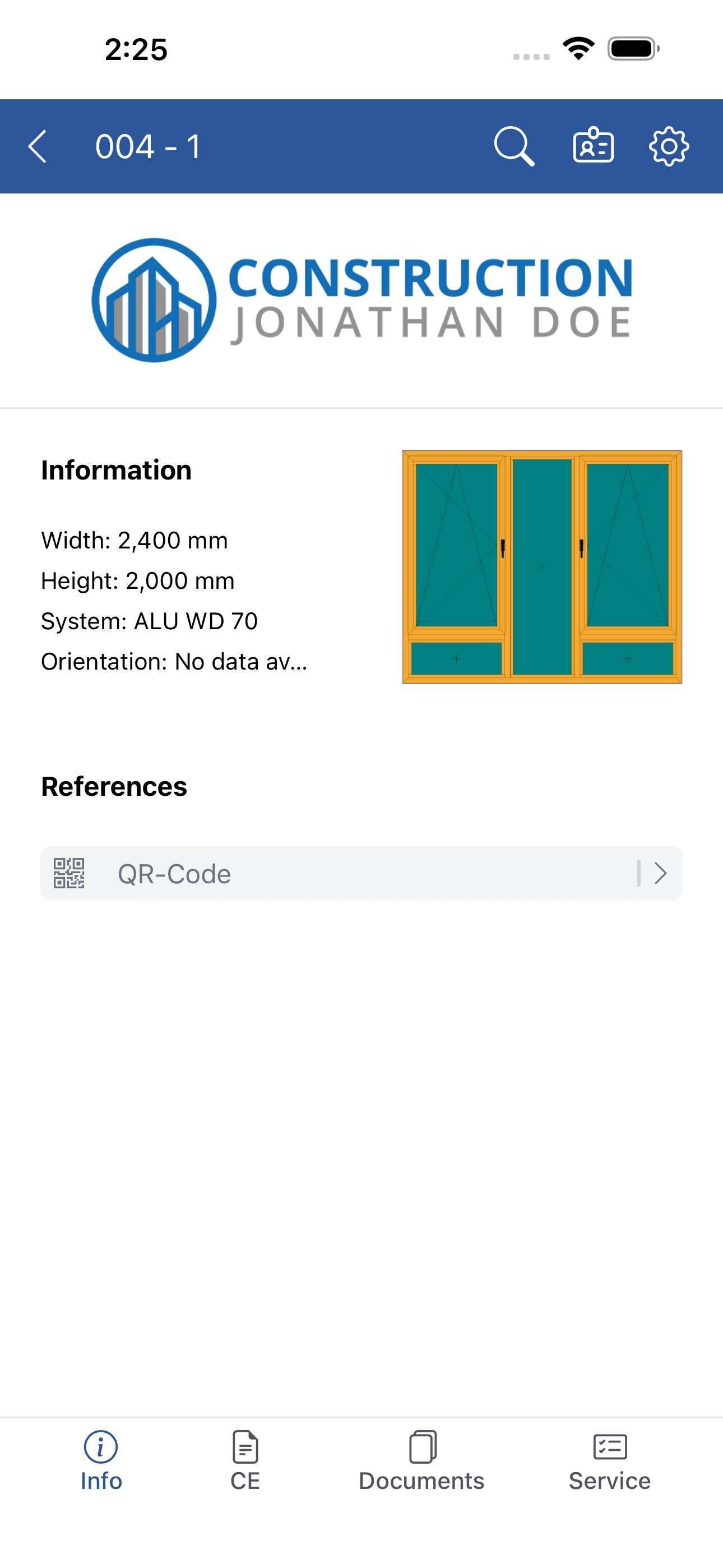Switch to the Documents tab

[421, 1461]
